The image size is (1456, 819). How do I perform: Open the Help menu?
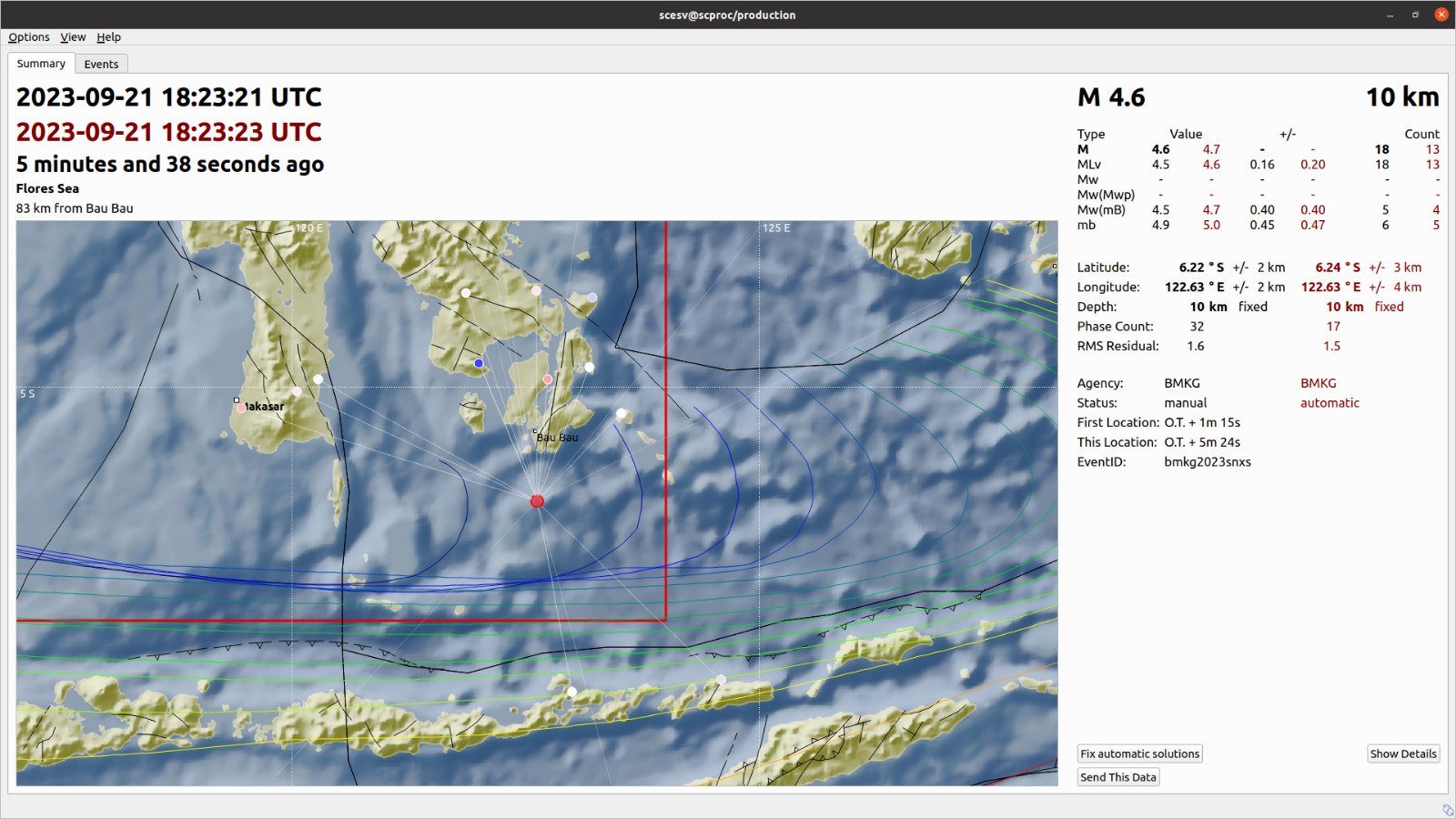click(109, 37)
